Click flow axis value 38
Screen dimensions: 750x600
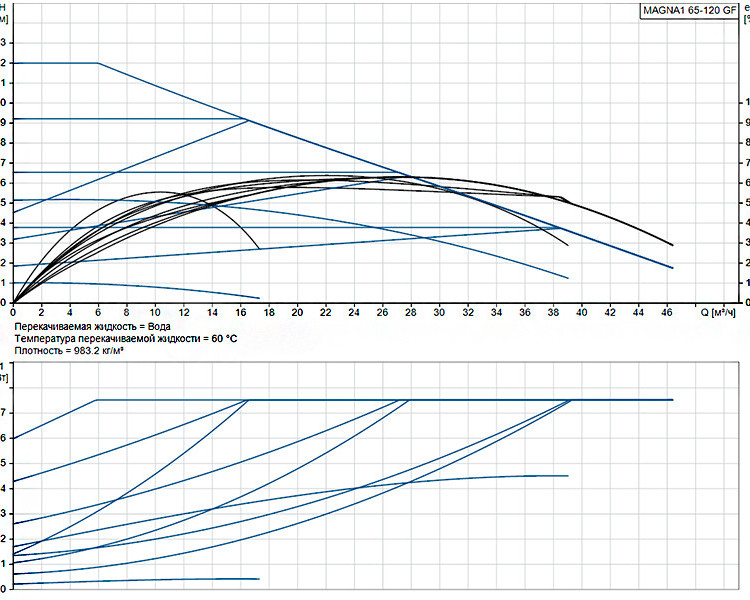(553, 312)
